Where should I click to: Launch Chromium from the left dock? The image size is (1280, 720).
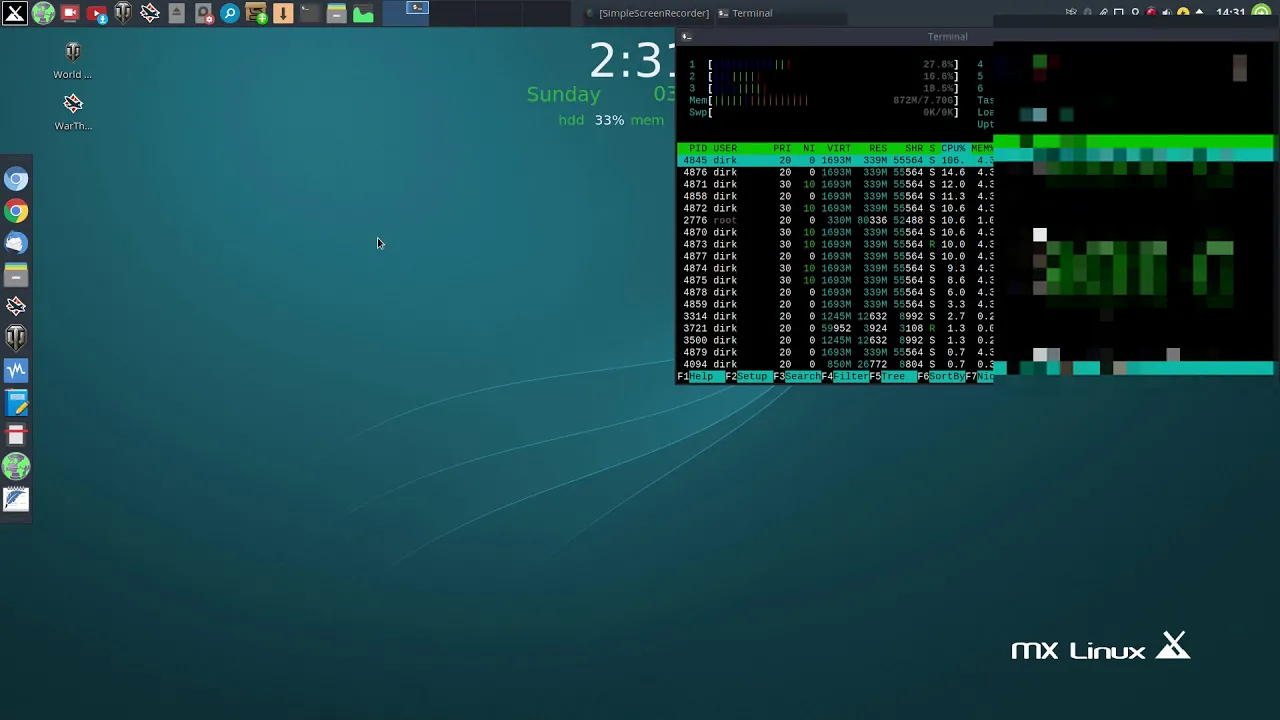16,179
